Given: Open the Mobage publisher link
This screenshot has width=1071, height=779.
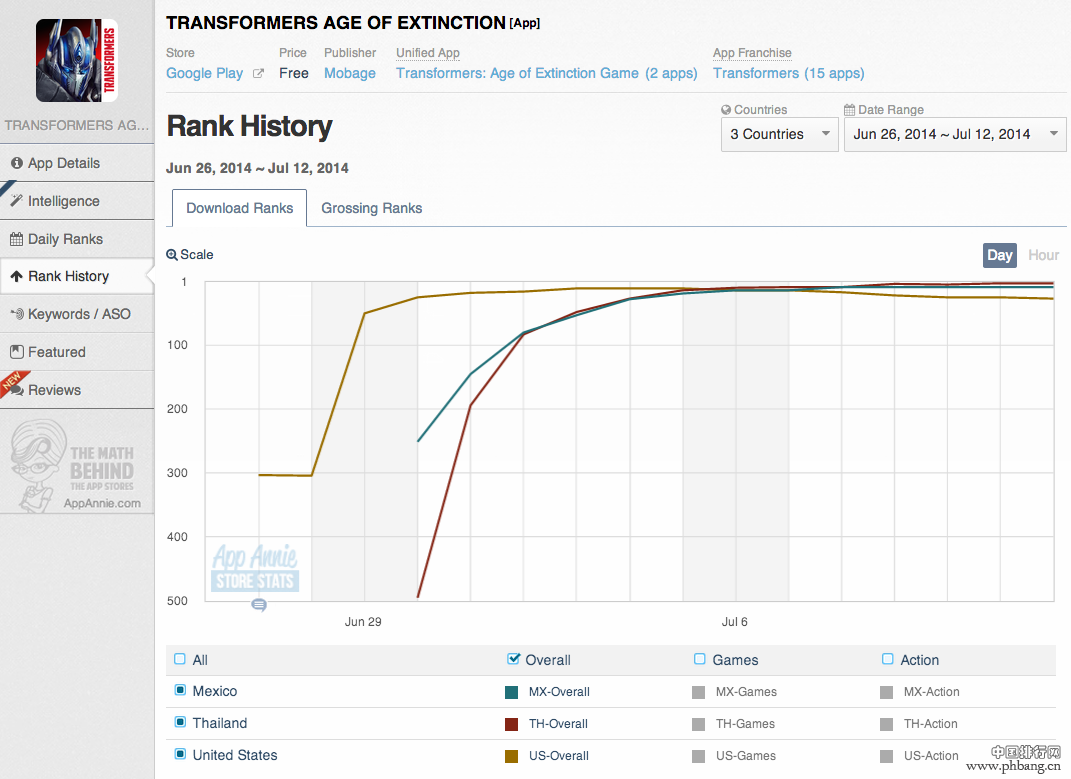Looking at the screenshot, I should click(350, 73).
